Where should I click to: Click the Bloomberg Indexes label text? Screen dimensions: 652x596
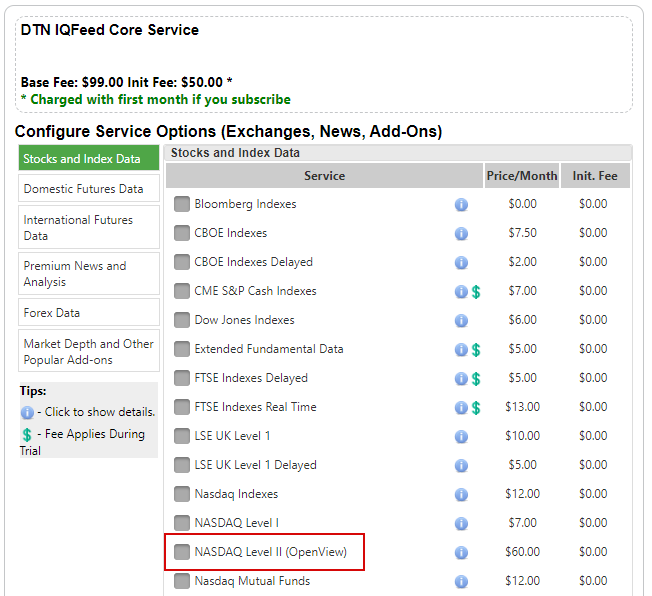[x=245, y=204]
